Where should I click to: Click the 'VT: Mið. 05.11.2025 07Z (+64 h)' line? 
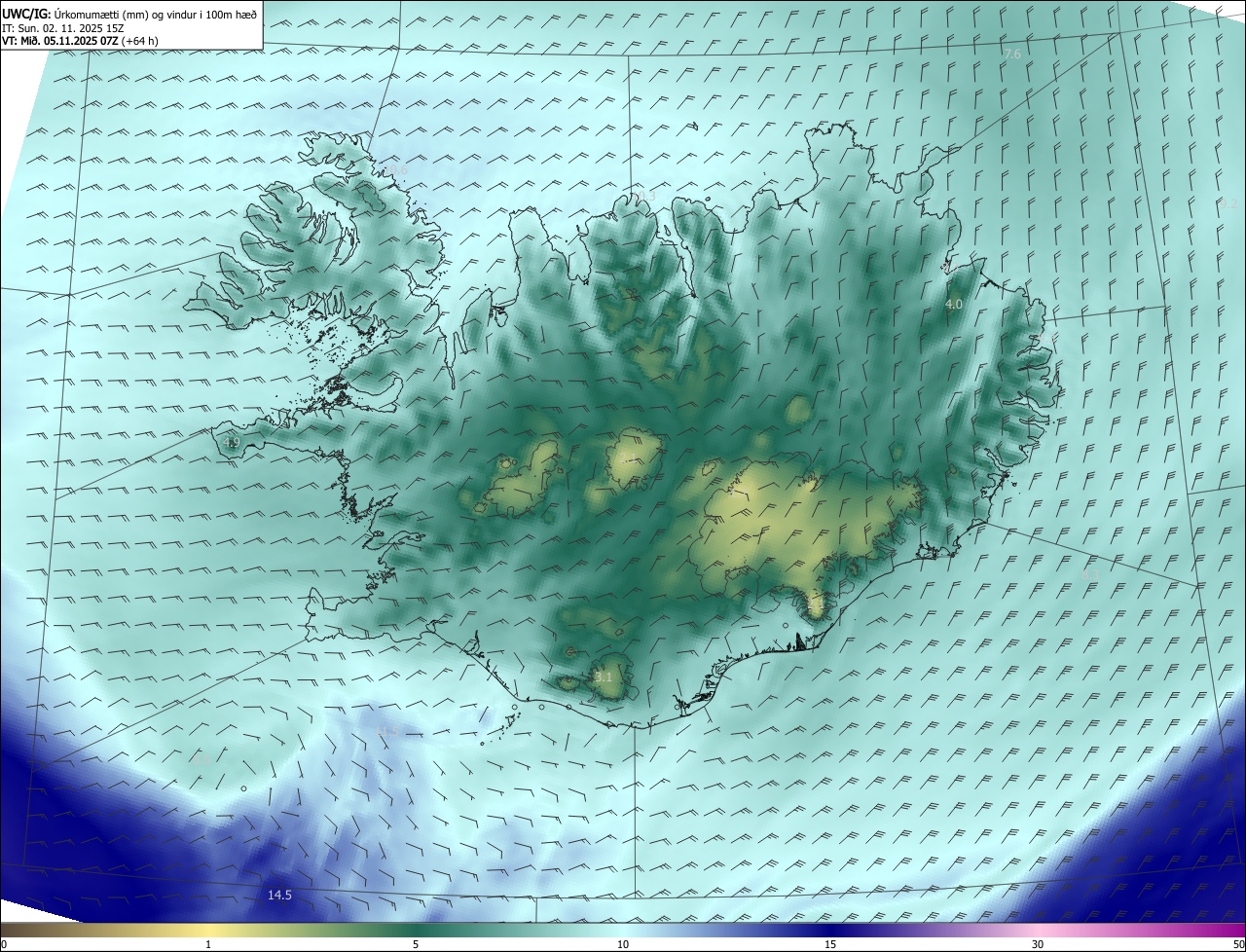(80, 41)
